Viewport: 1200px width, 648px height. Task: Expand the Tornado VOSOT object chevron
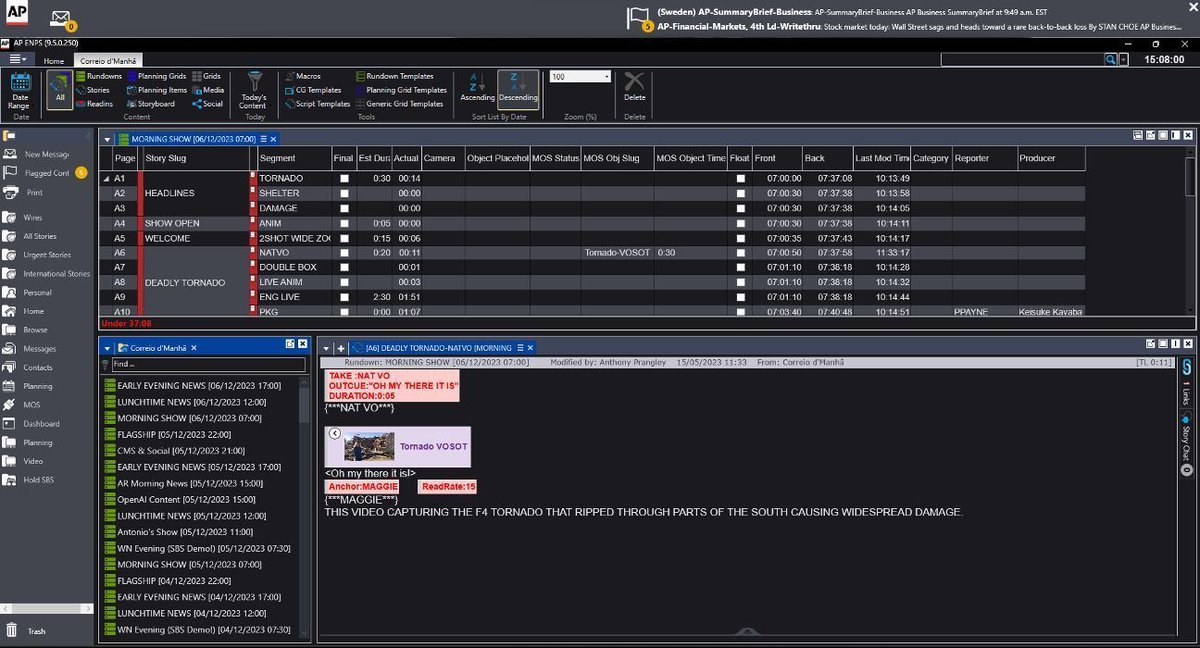(x=335, y=433)
